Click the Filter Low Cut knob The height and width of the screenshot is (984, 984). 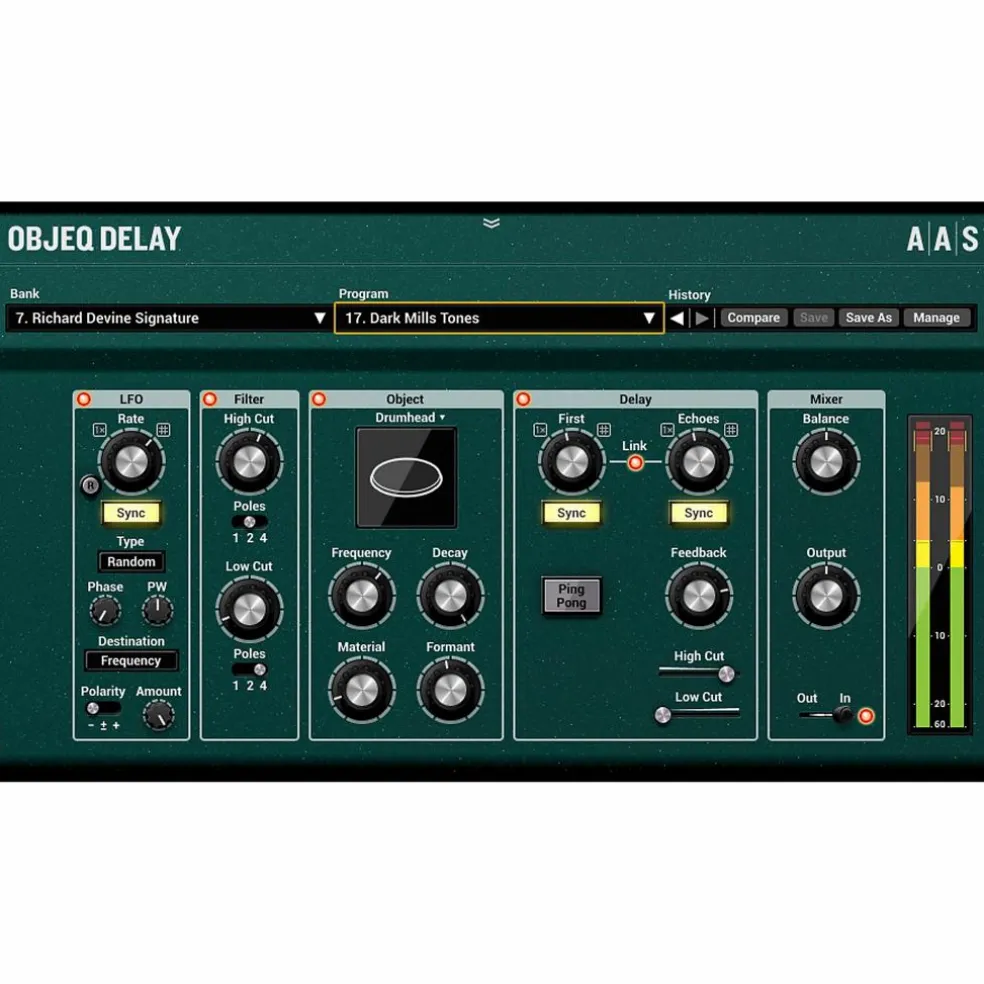pyautogui.click(x=249, y=609)
